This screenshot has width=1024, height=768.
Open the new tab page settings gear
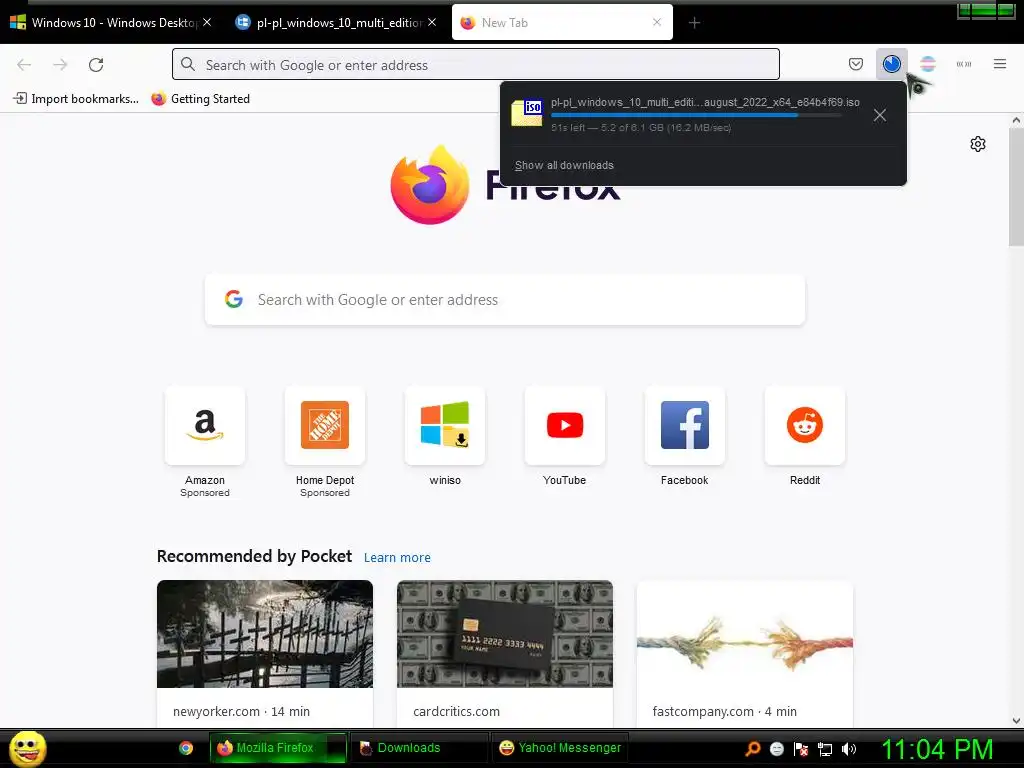click(978, 144)
